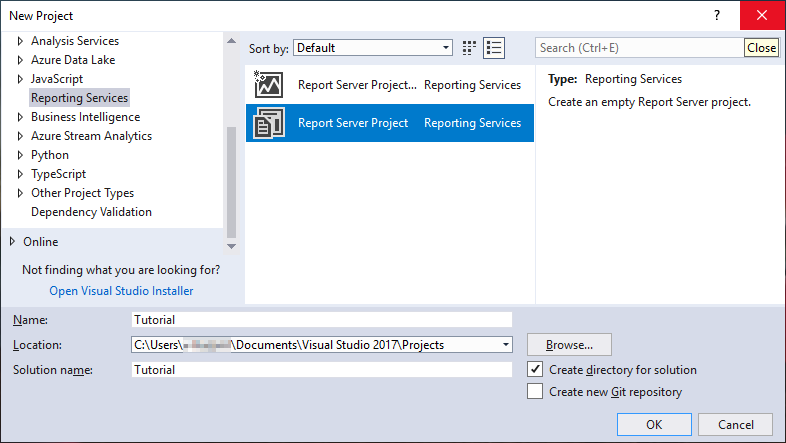
Task: Select Reporting Services in the tree
Action: pyautogui.click(x=79, y=98)
